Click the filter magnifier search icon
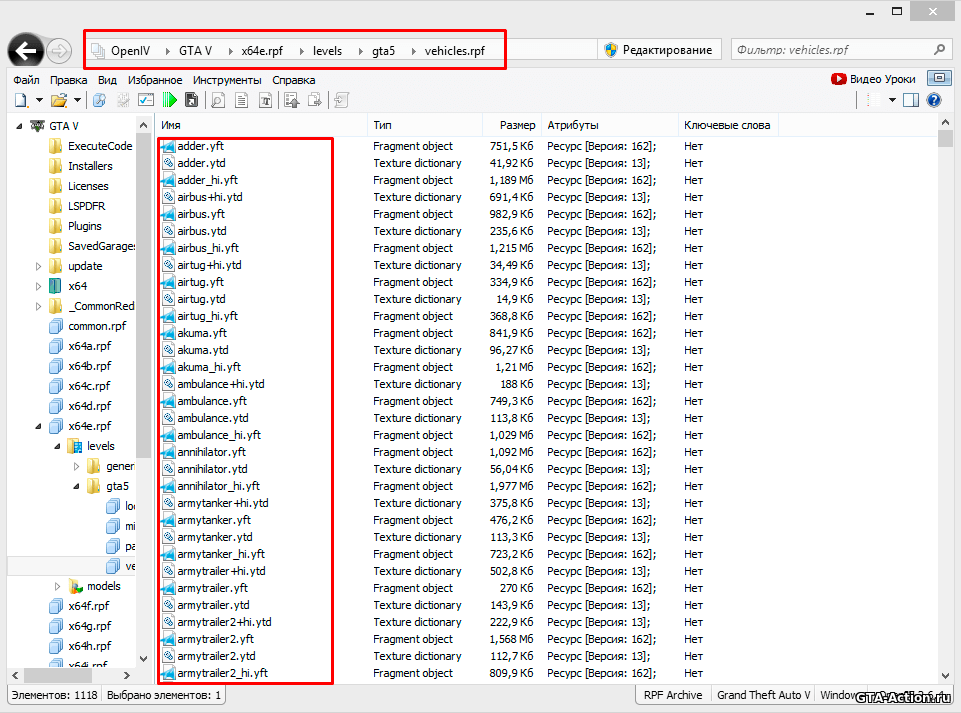The height and width of the screenshot is (713, 961). pyautogui.click(x=940, y=50)
